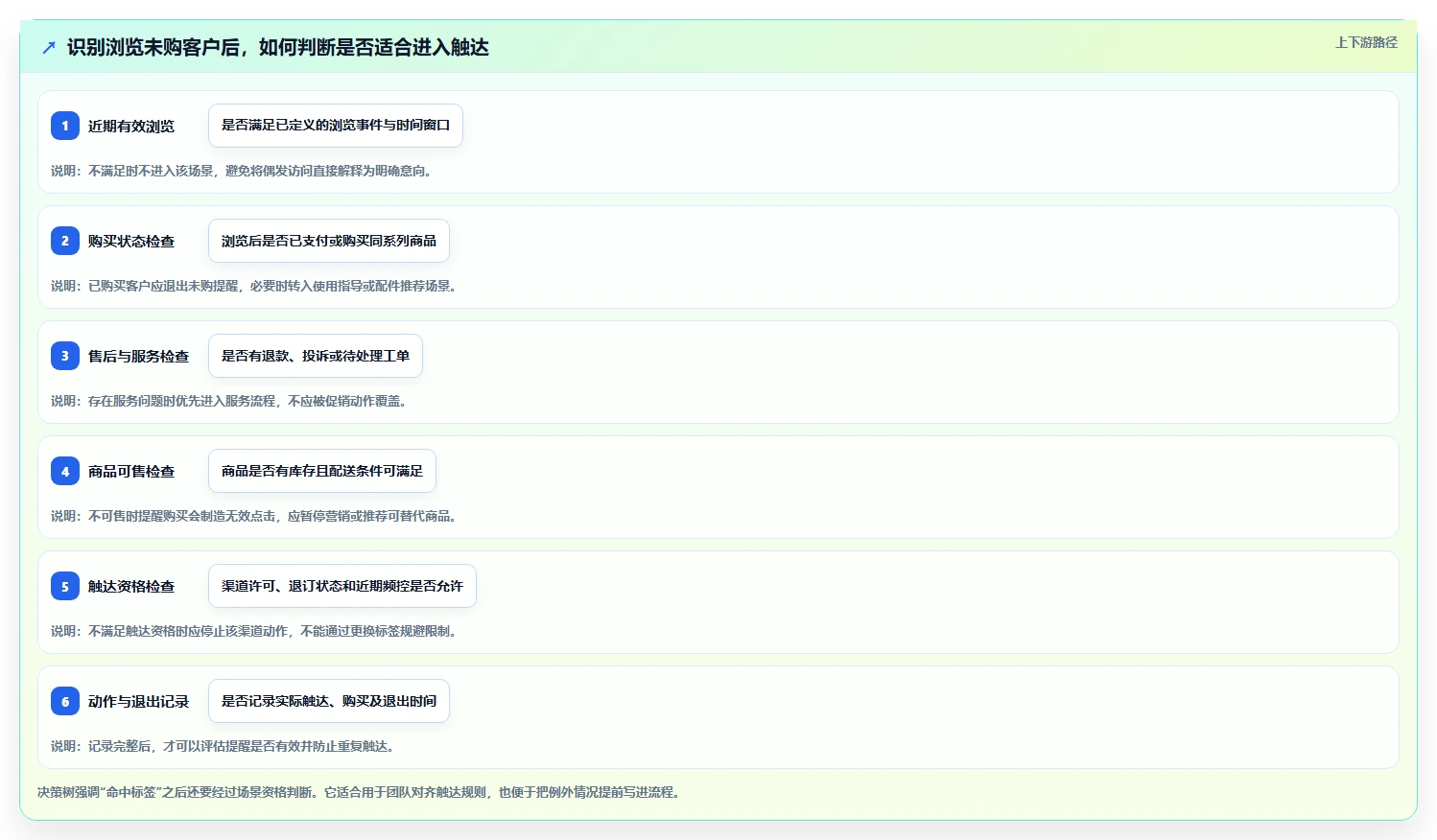Click the 渠道许可、退订状态和近期频控是否允许 box
This screenshot has height=840, width=1437.
(x=342, y=586)
